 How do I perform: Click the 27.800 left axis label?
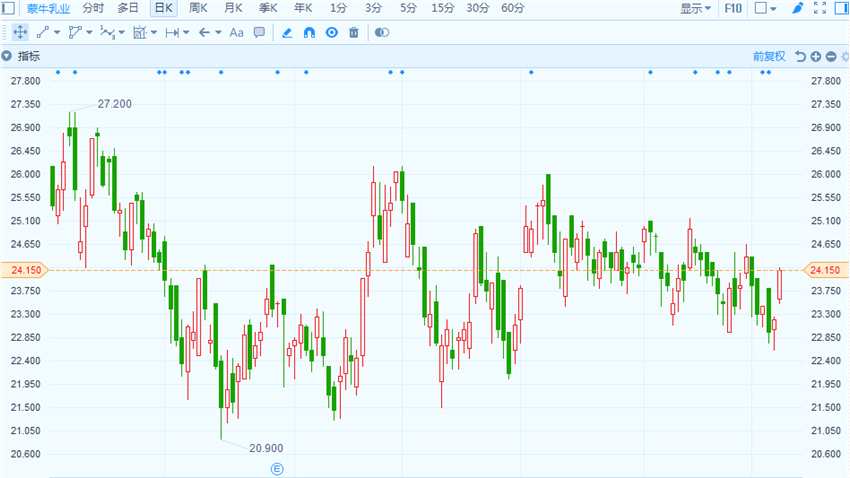point(25,81)
